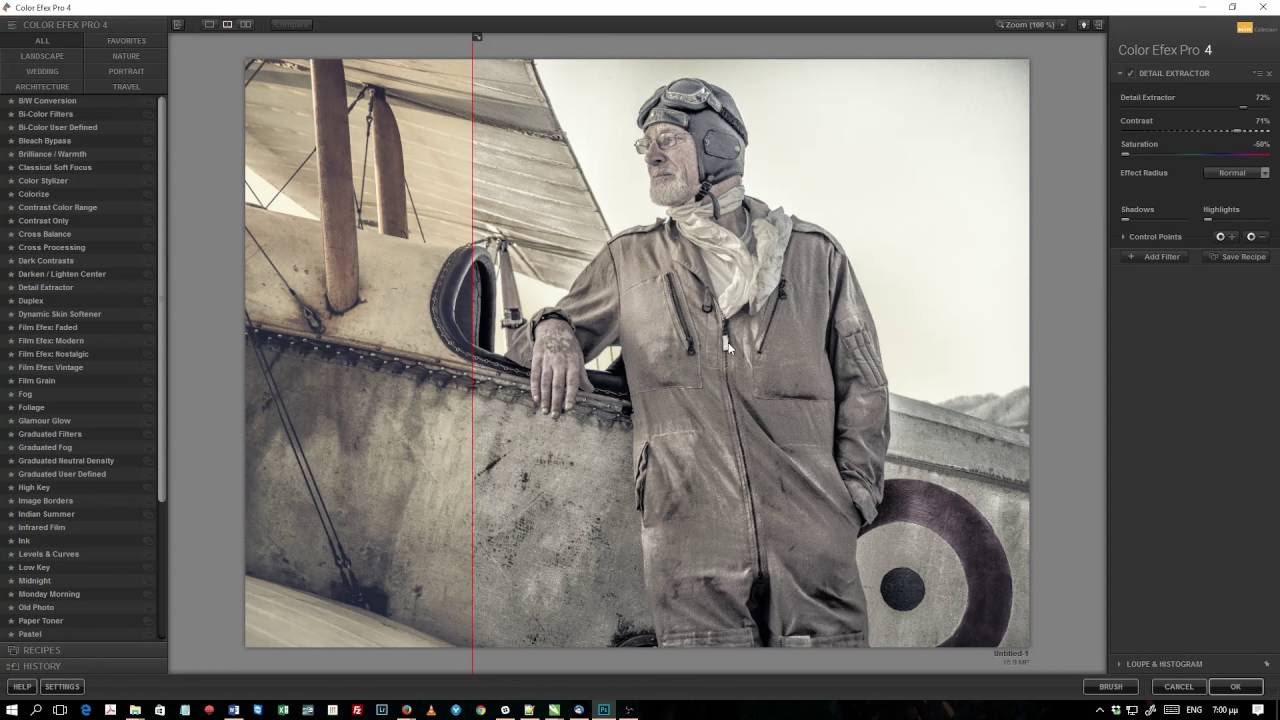This screenshot has height=720, width=1280.
Task: Click the lightbulb background color icon
Action: 1084,24
